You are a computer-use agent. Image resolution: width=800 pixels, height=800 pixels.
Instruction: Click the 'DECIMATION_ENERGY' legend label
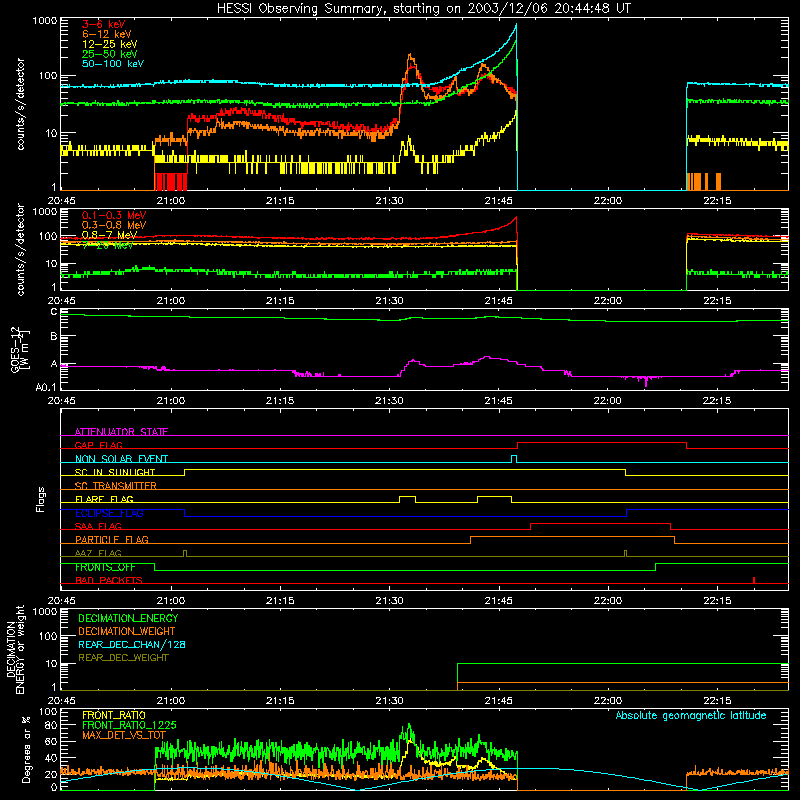[x=128, y=618]
